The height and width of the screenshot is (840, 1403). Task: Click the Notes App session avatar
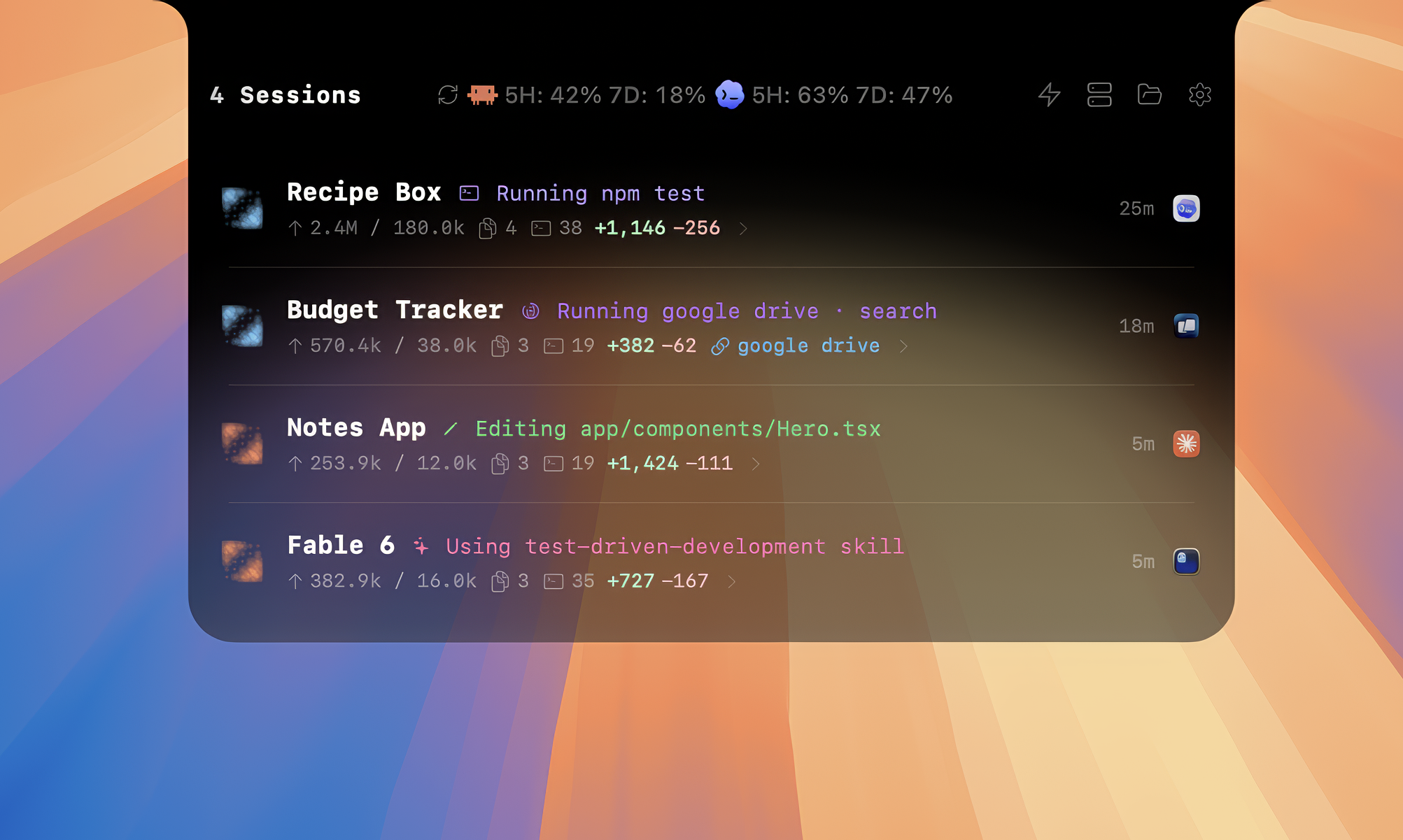tap(242, 443)
